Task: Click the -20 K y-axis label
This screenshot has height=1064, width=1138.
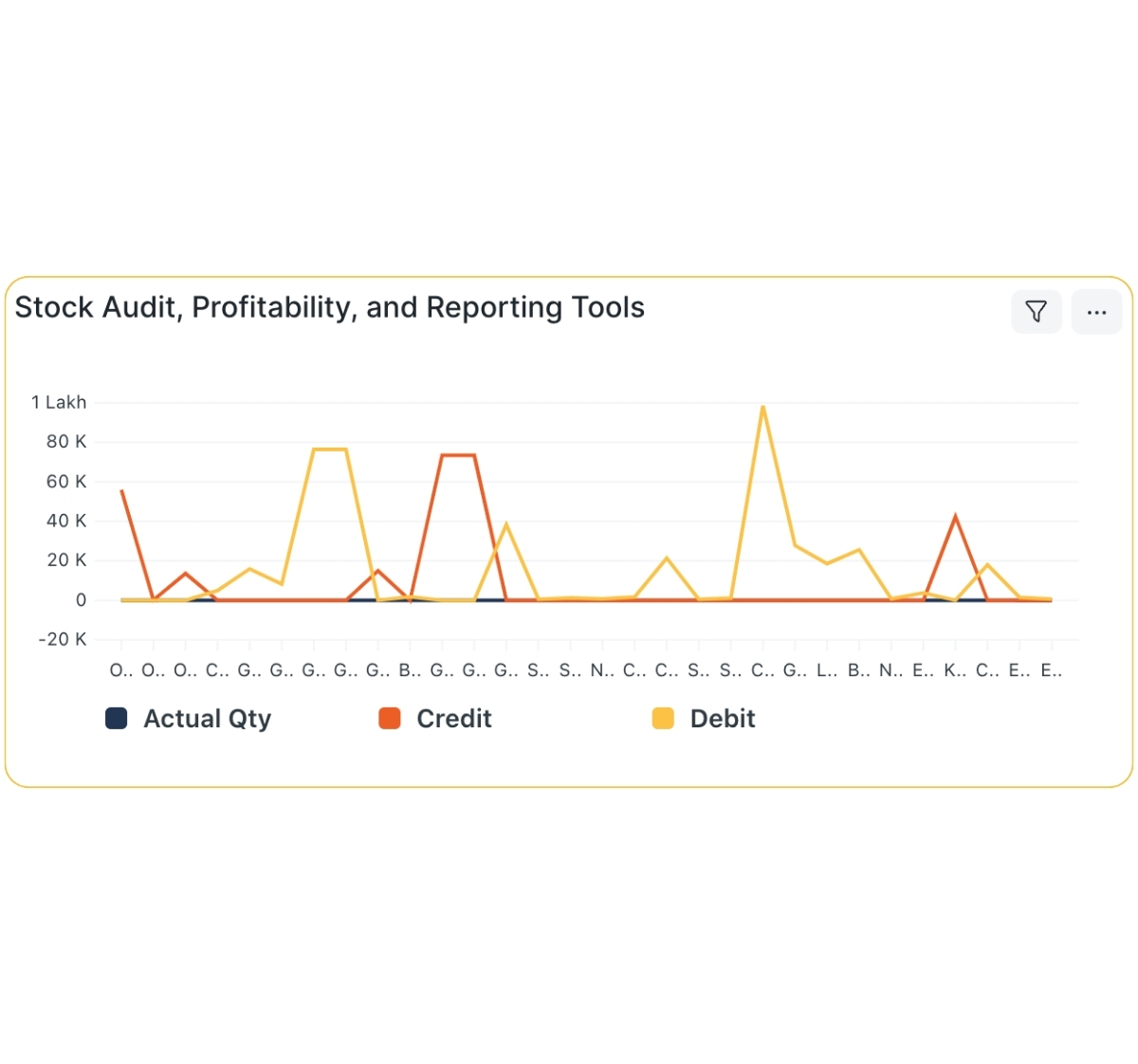Action: coord(63,639)
